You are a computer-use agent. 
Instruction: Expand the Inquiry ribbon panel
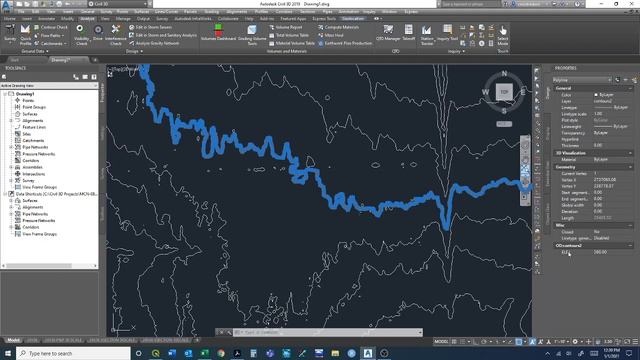tap(456, 51)
